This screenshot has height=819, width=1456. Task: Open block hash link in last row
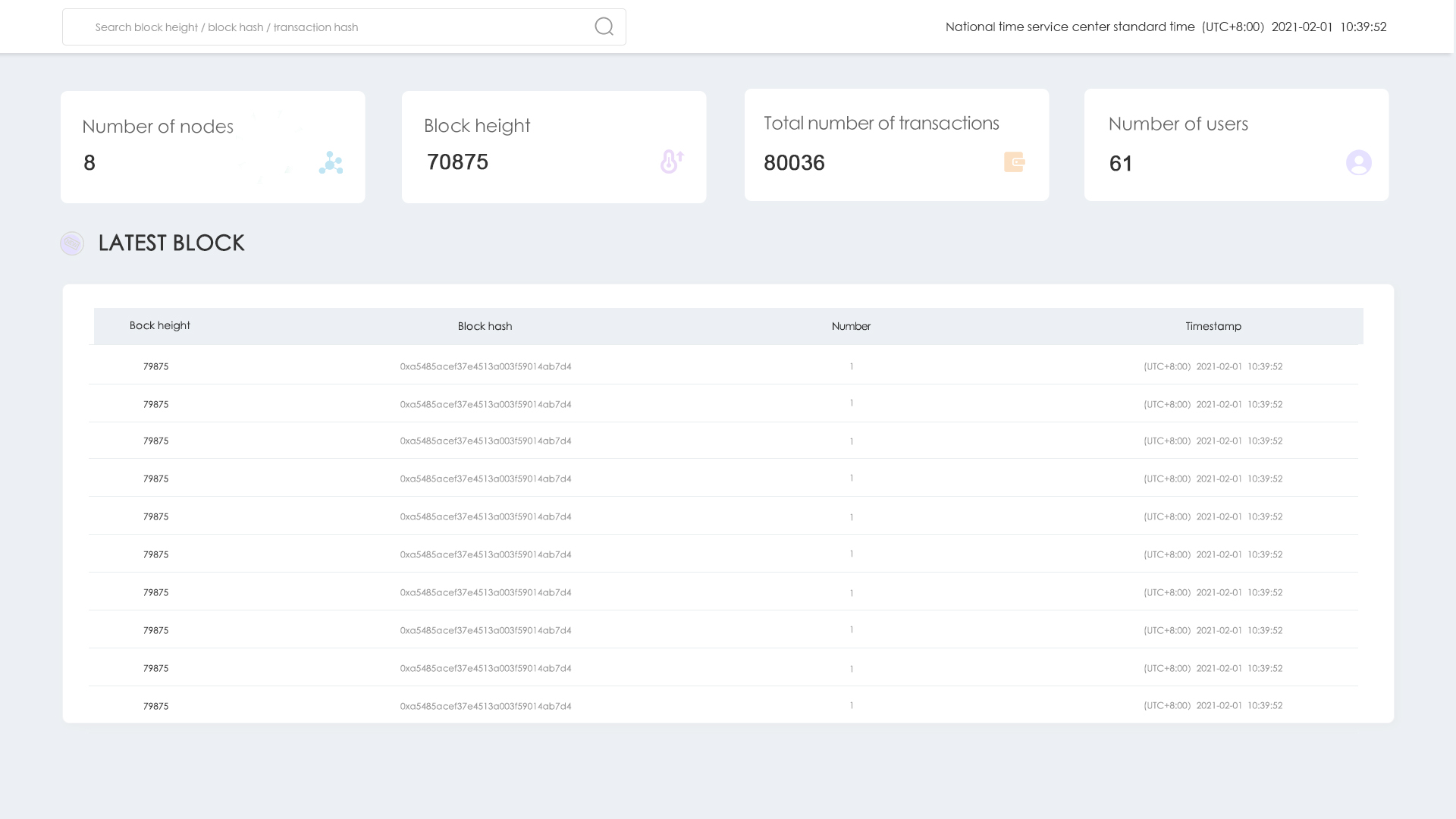pos(485,706)
